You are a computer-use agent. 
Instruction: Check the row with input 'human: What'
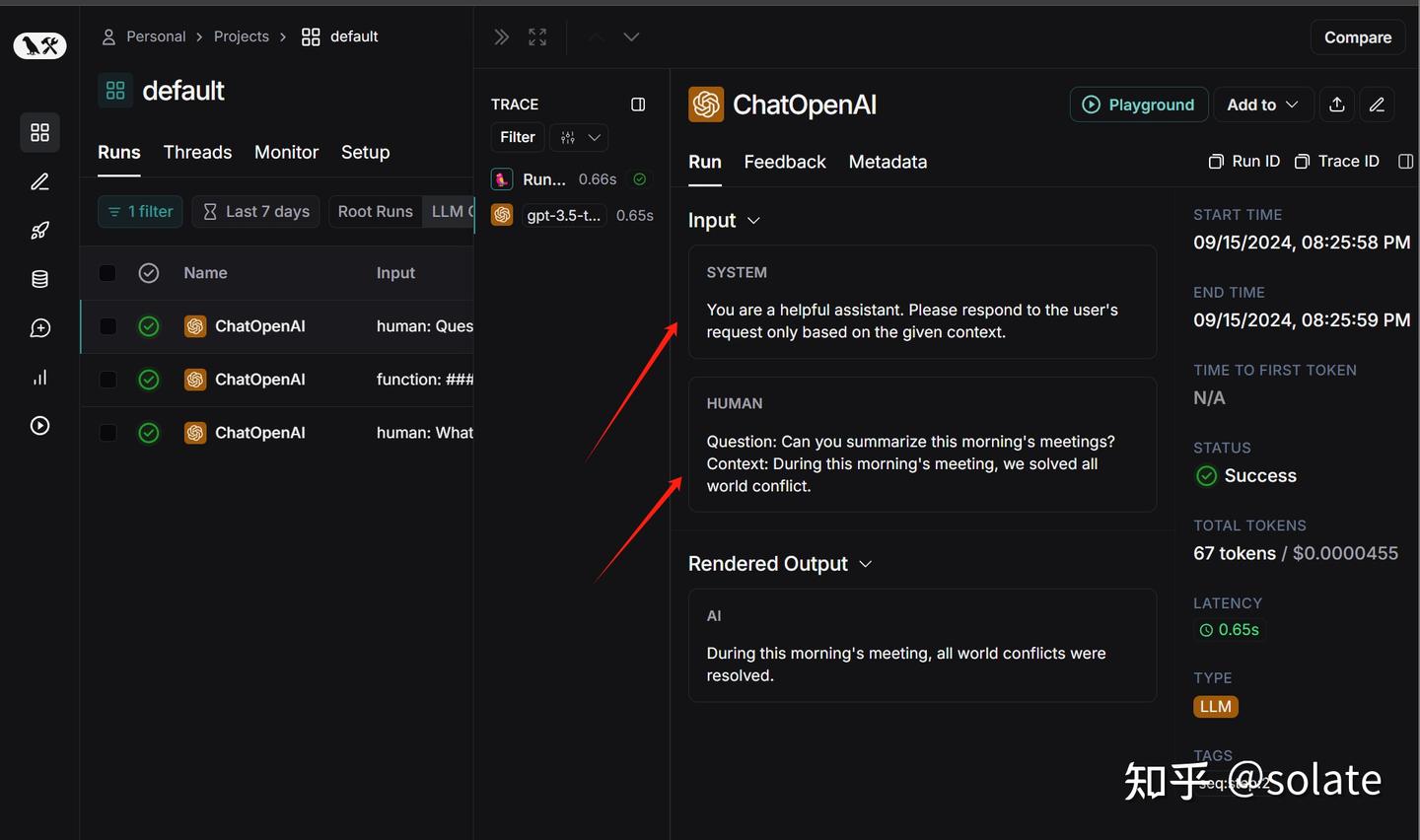pyautogui.click(x=107, y=433)
